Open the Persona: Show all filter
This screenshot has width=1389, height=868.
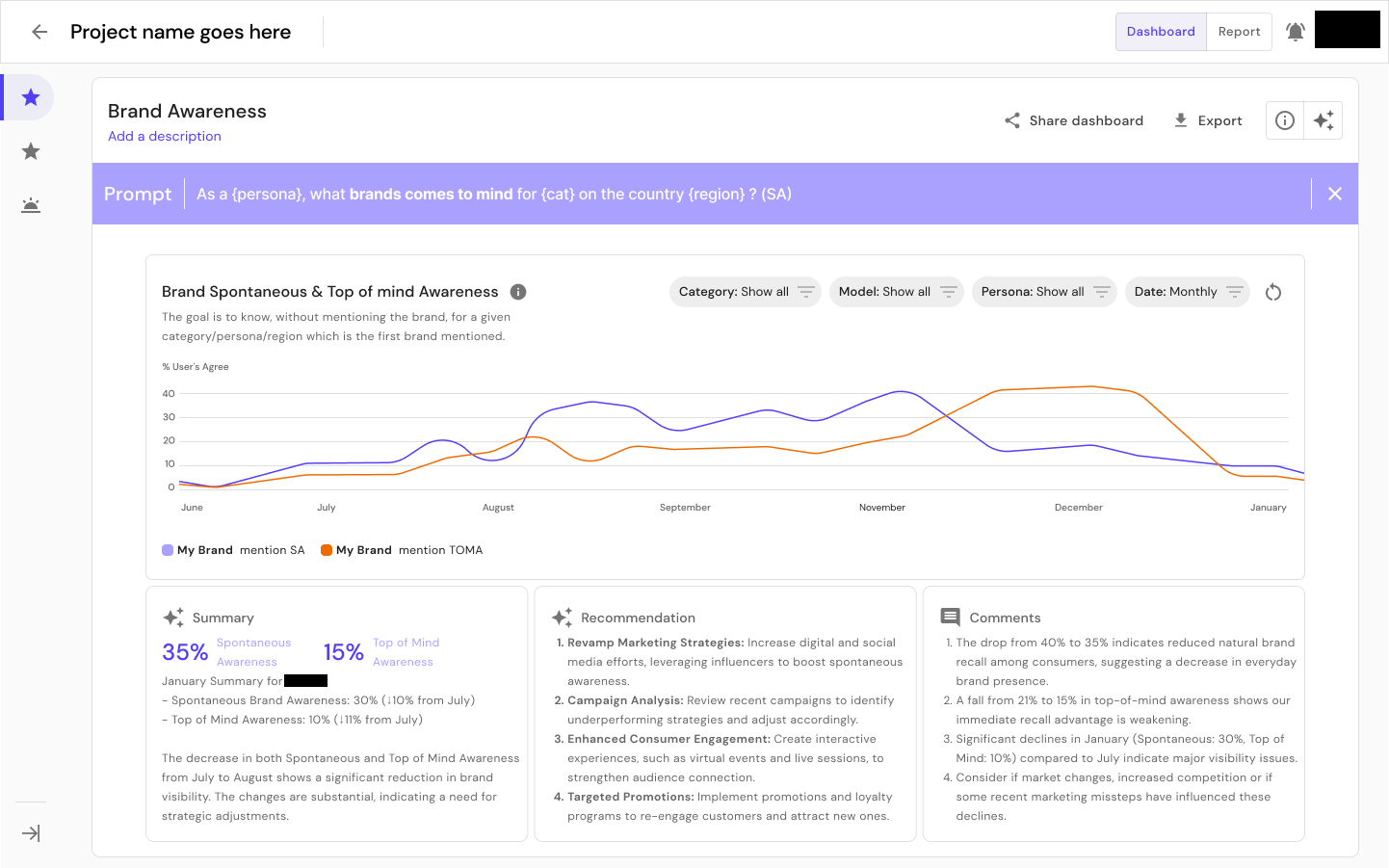pos(1044,291)
